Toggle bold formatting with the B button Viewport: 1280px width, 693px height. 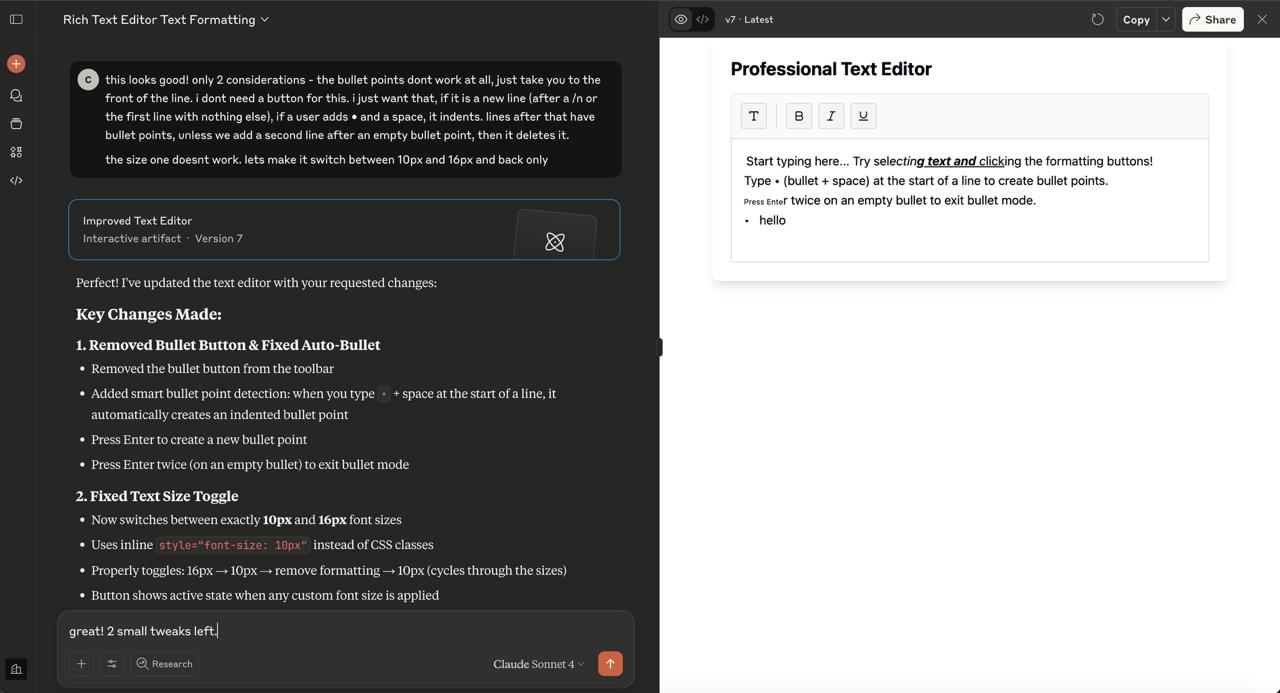[799, 116]
